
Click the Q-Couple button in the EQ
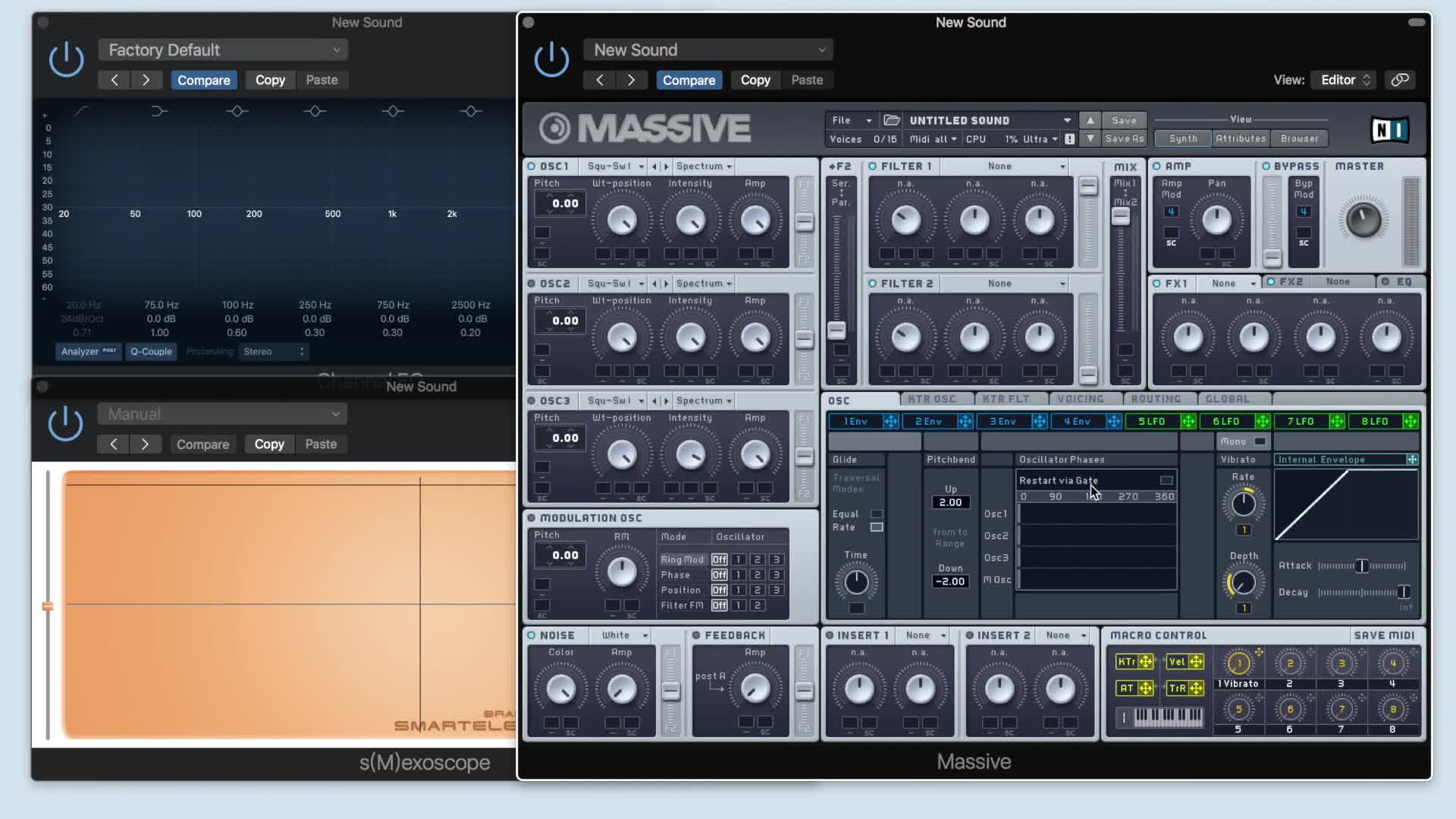pyautogui.click(x=151, y=351)
